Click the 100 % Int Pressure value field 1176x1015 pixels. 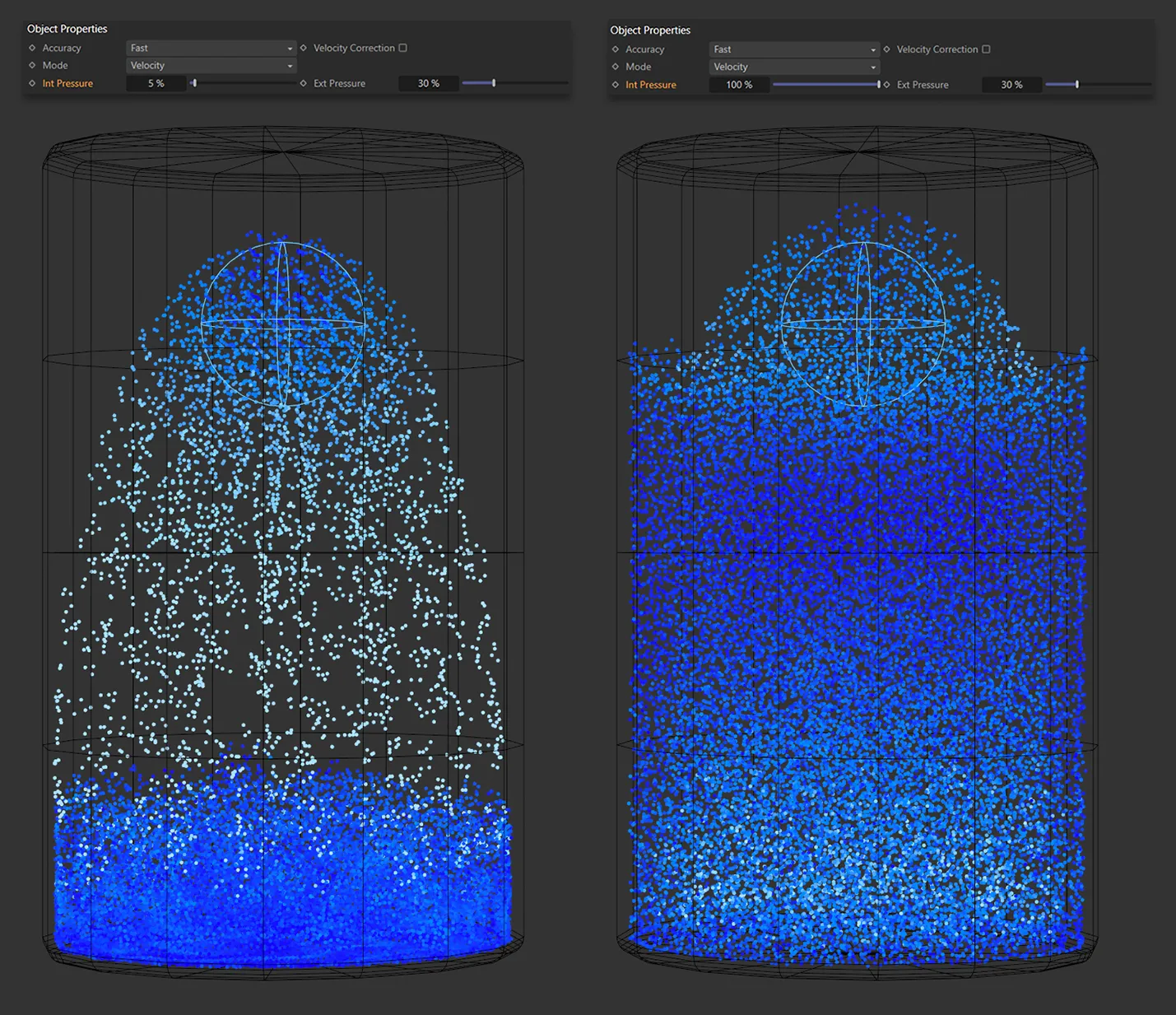pos(738,84)
